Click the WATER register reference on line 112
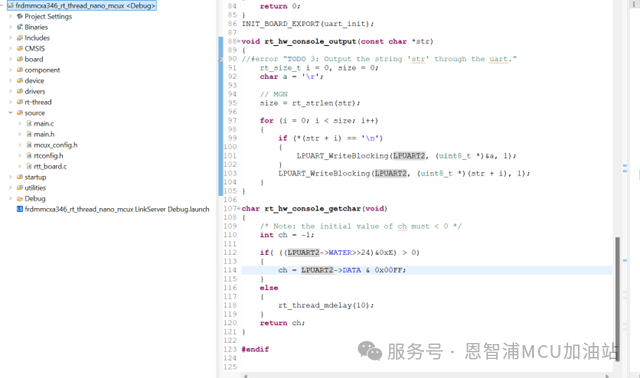This screenshot has height=378, width=640. [x=340, y=253]
